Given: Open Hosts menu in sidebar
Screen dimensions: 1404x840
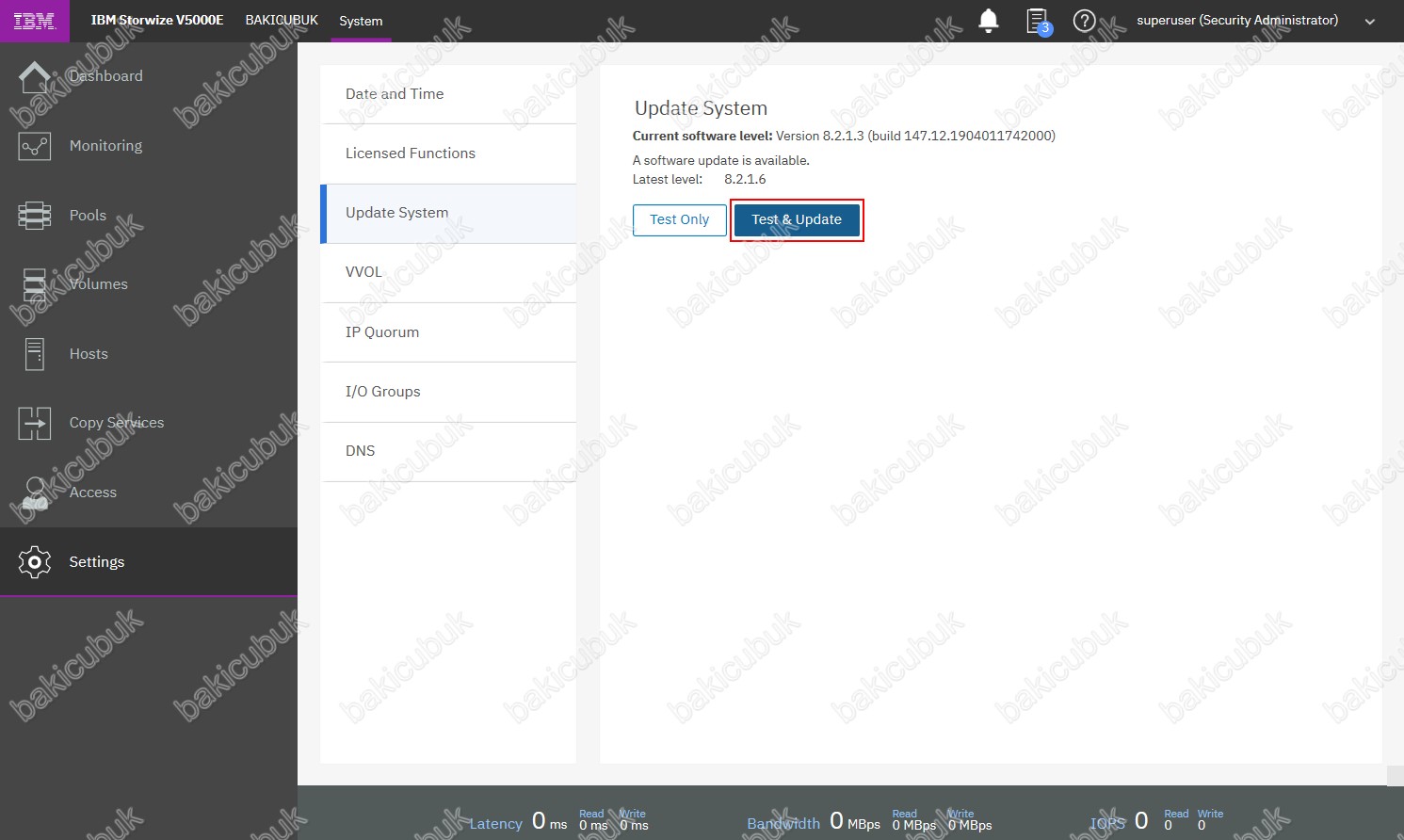Looking at the screenshot, I should tap(89, 354).
